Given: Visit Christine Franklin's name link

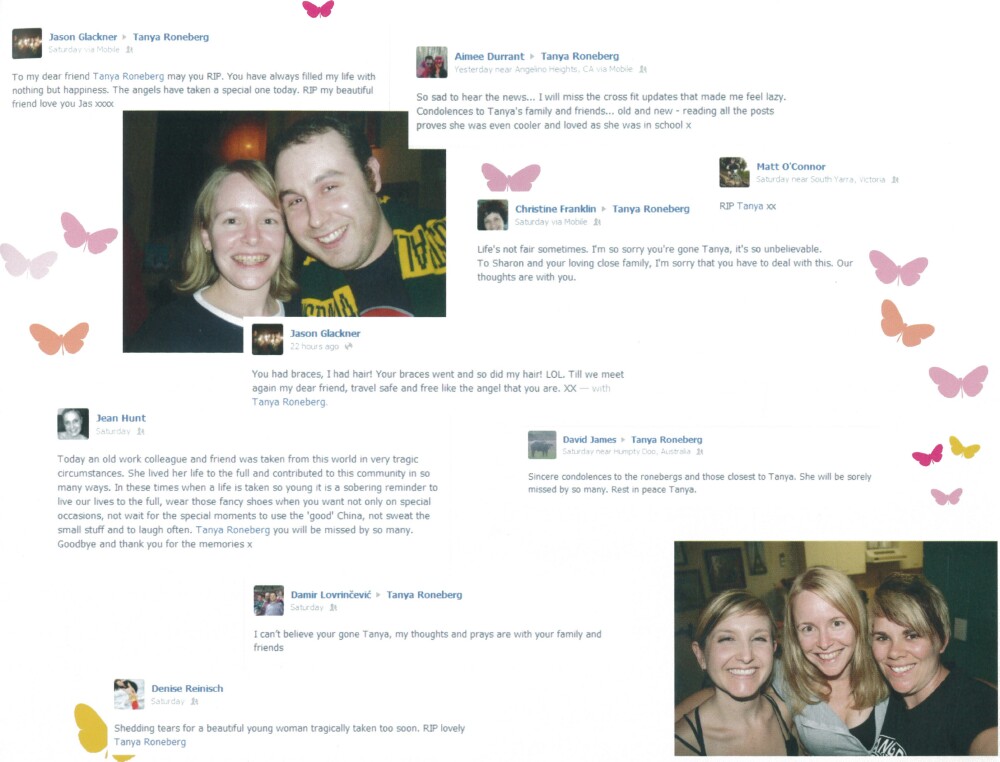Looking at the screenshot, I should [x=555, y=209].
